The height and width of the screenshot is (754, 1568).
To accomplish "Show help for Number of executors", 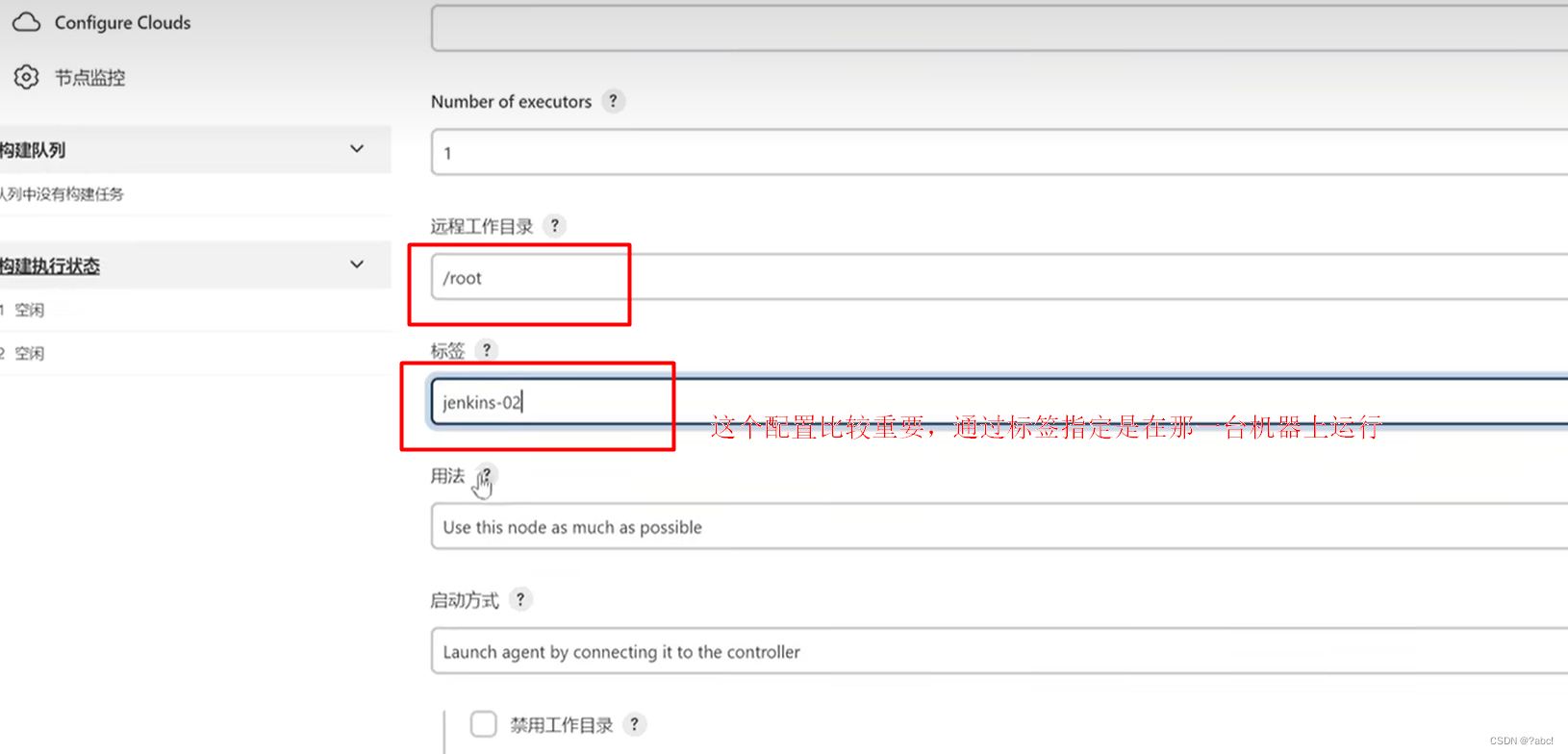I will pyautogui.click(x=613, y=101).
